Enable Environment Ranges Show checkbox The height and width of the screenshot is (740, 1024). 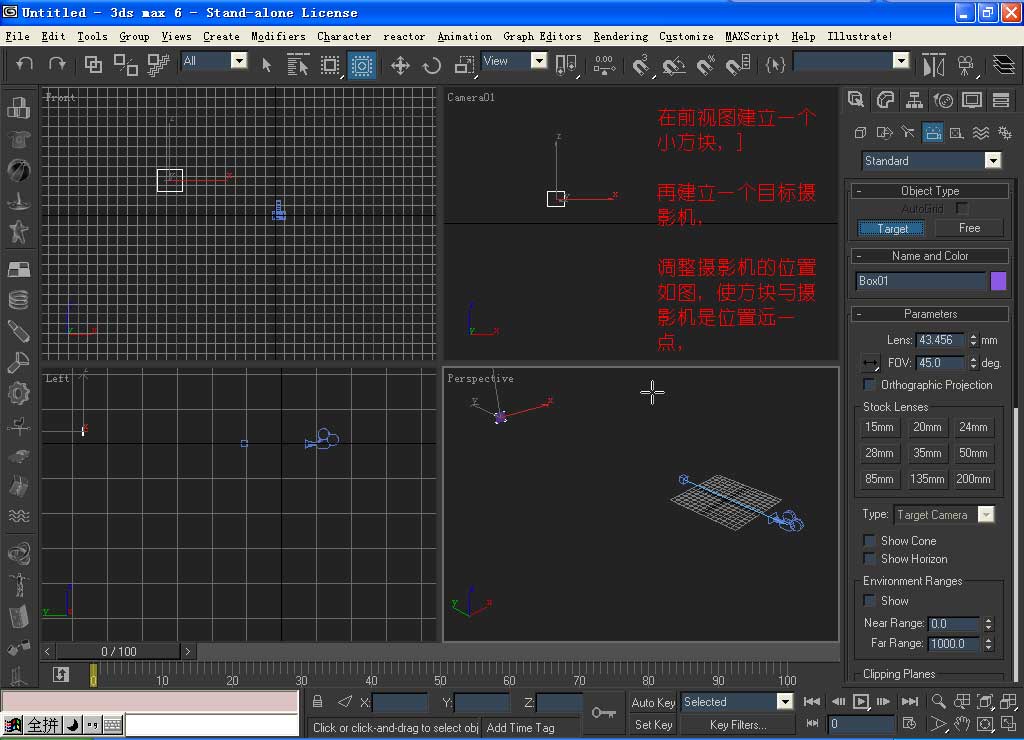869,600
